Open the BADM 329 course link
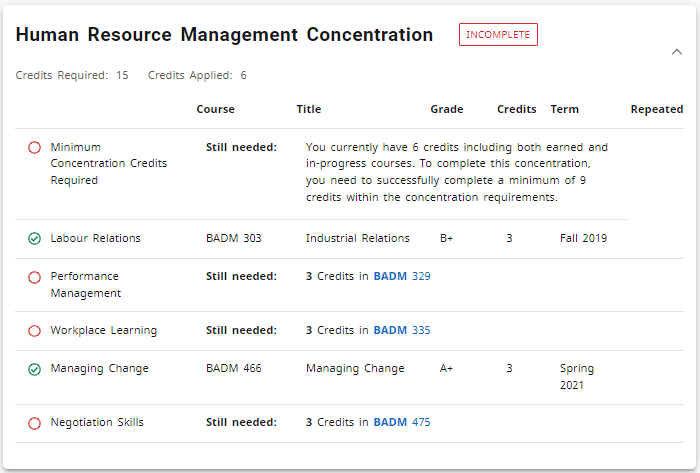This screenshot has width=700, height=473. pos(402,276)
